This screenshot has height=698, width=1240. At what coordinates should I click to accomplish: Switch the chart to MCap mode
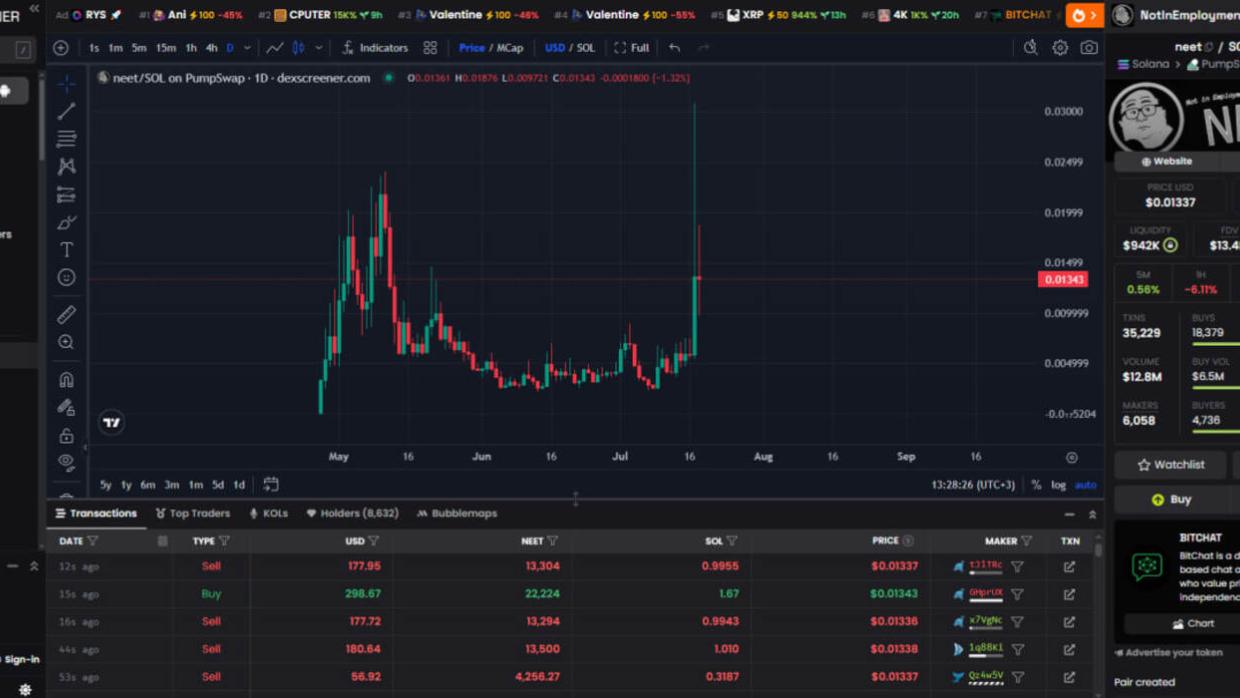coord(510,47)
